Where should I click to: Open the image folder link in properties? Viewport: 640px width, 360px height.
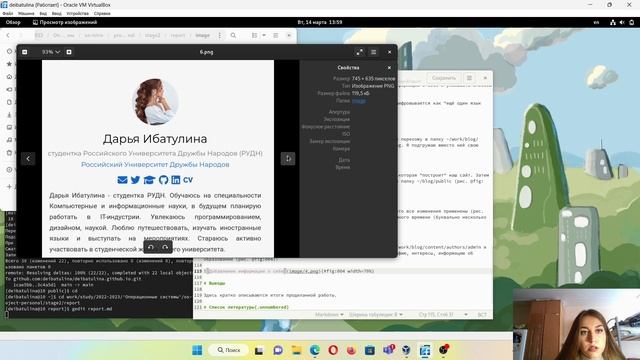click(x=359, y=101)
